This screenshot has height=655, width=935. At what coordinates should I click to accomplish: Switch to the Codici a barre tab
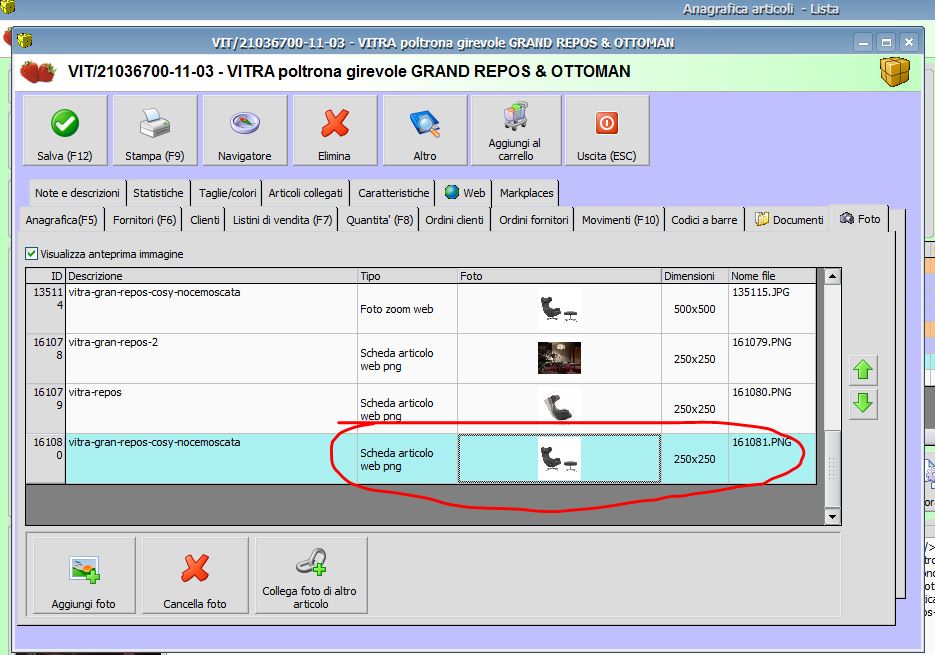tap(704, 220)
